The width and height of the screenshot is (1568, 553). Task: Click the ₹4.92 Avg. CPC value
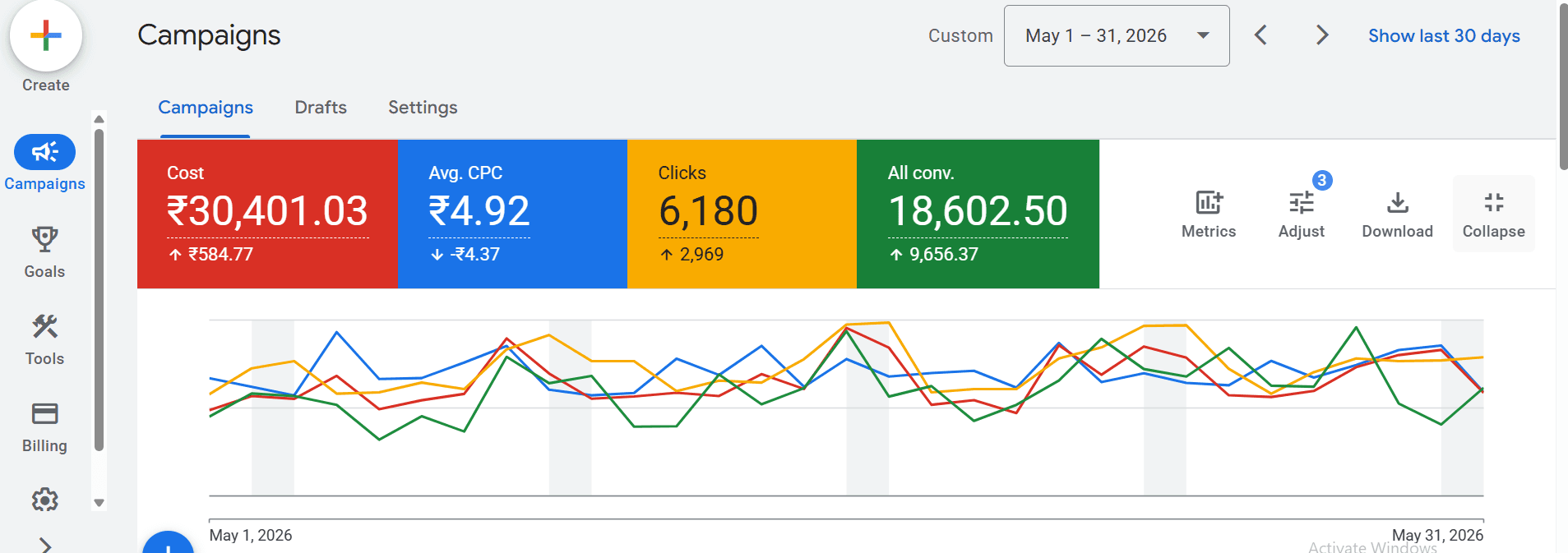click(x=479, y=211)
